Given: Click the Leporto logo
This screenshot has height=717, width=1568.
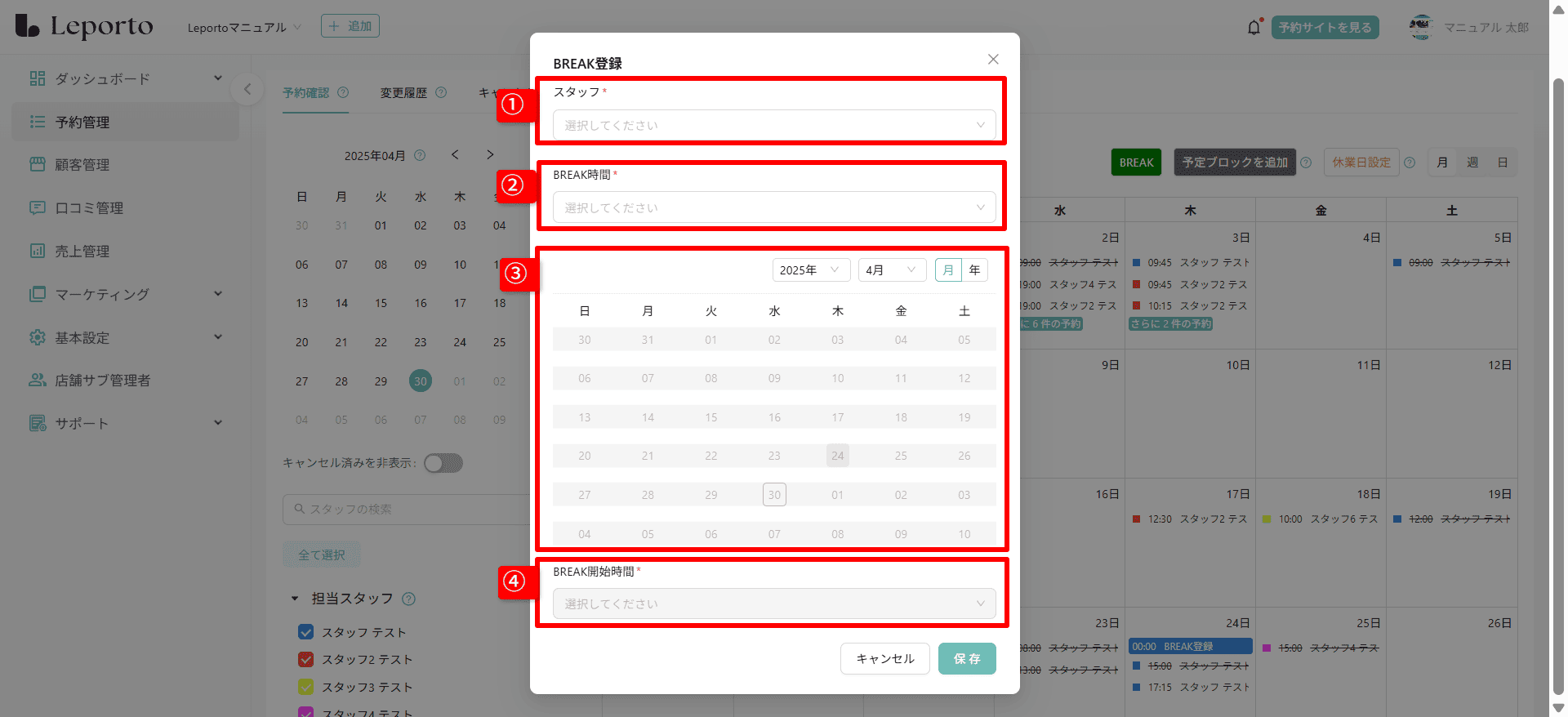Looking at the screenshot, I should (x=84, y=26).
